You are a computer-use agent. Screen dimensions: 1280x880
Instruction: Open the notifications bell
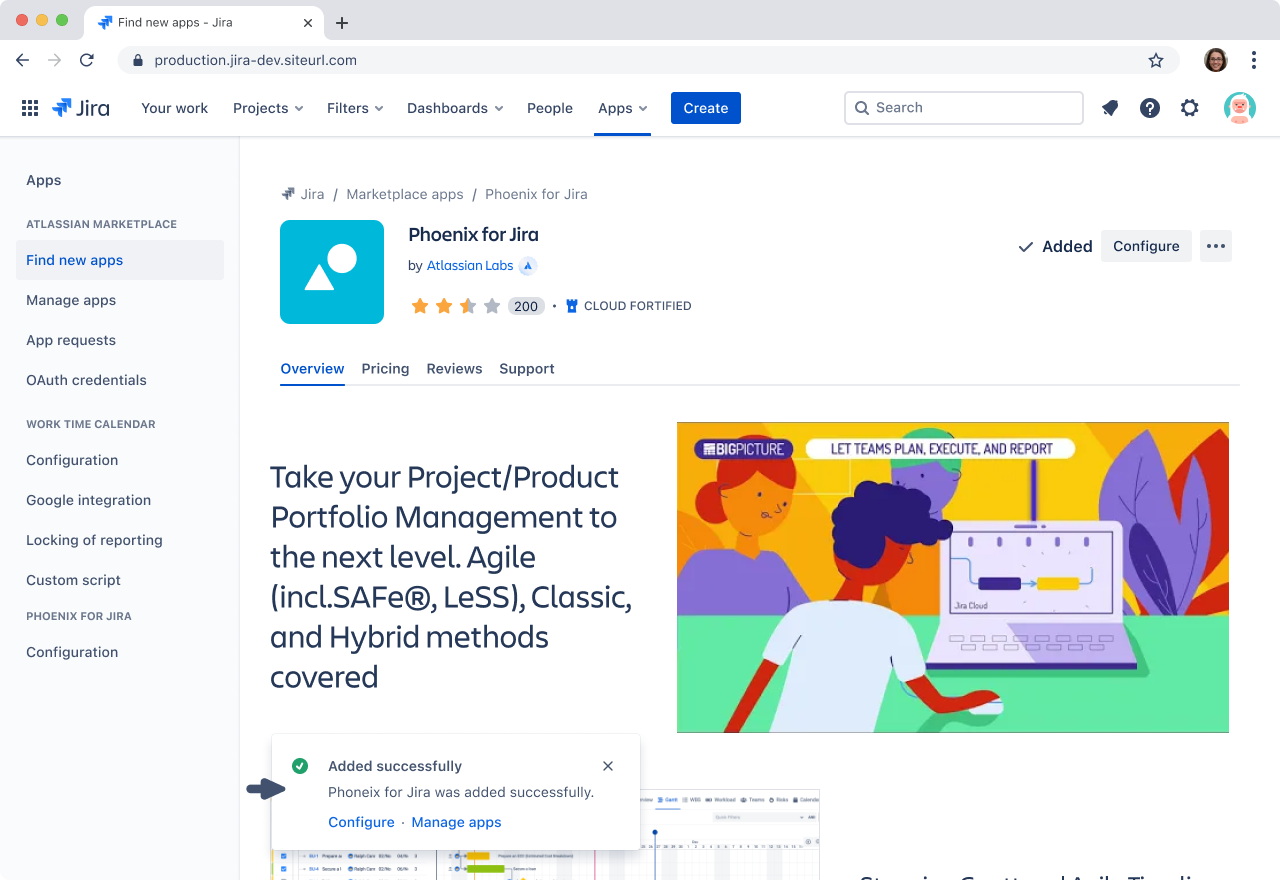coord(1109,107)
